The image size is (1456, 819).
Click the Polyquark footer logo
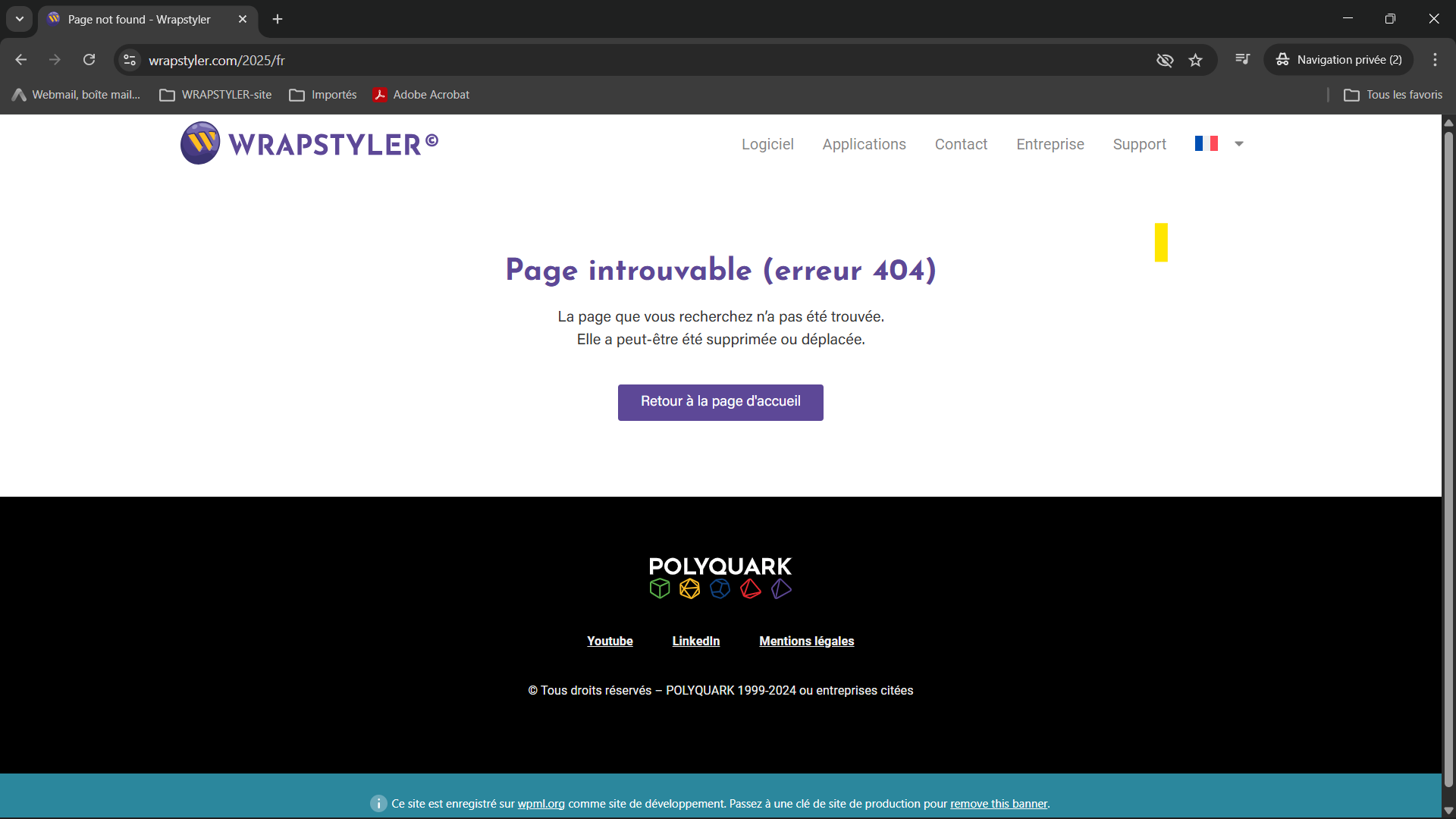pyautogui.click(x=720, y=577)
